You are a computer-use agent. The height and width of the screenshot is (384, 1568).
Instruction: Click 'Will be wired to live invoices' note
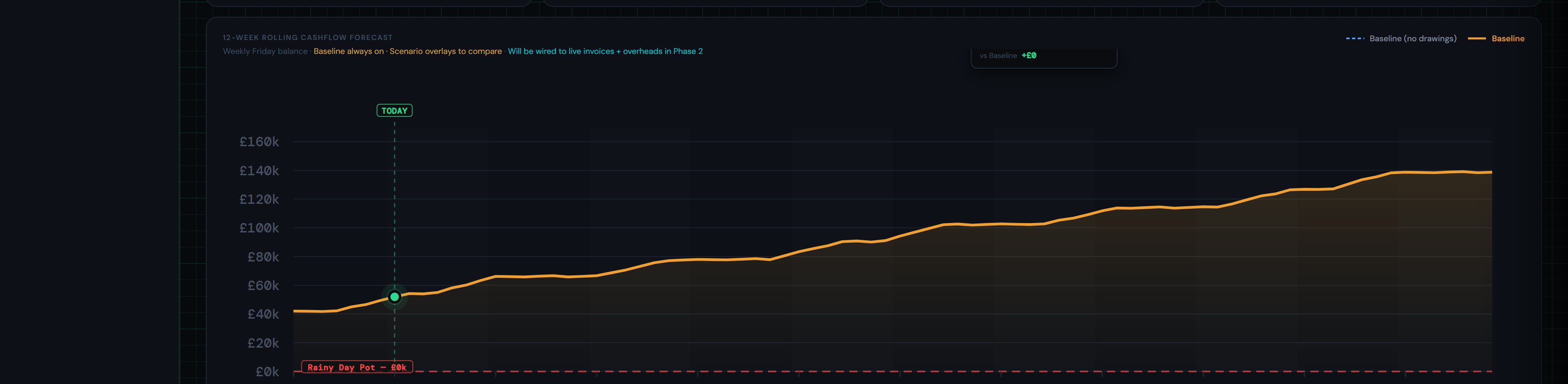point(605,51)
